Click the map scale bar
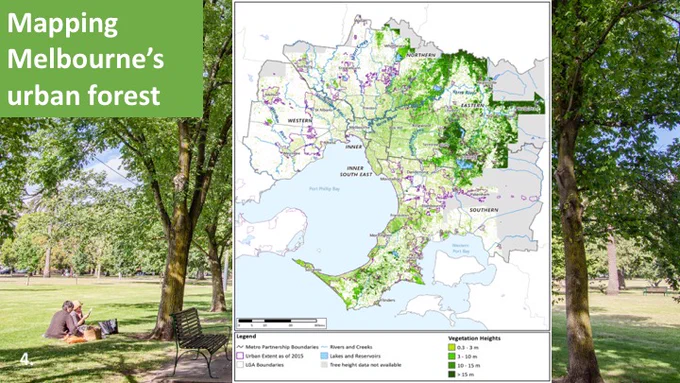 click(281, 323)
